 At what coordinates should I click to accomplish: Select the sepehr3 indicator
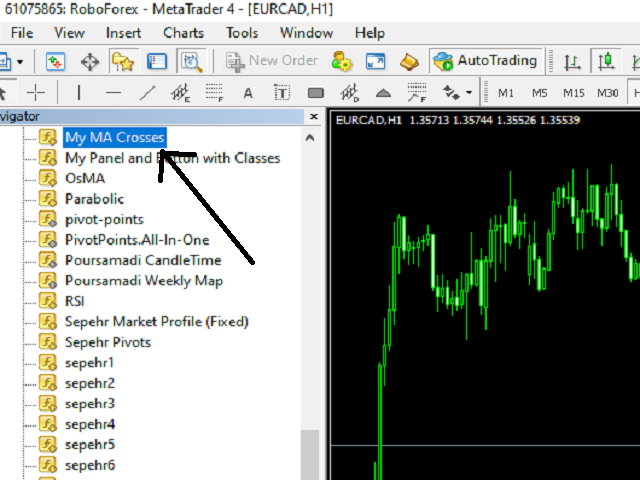90,404
